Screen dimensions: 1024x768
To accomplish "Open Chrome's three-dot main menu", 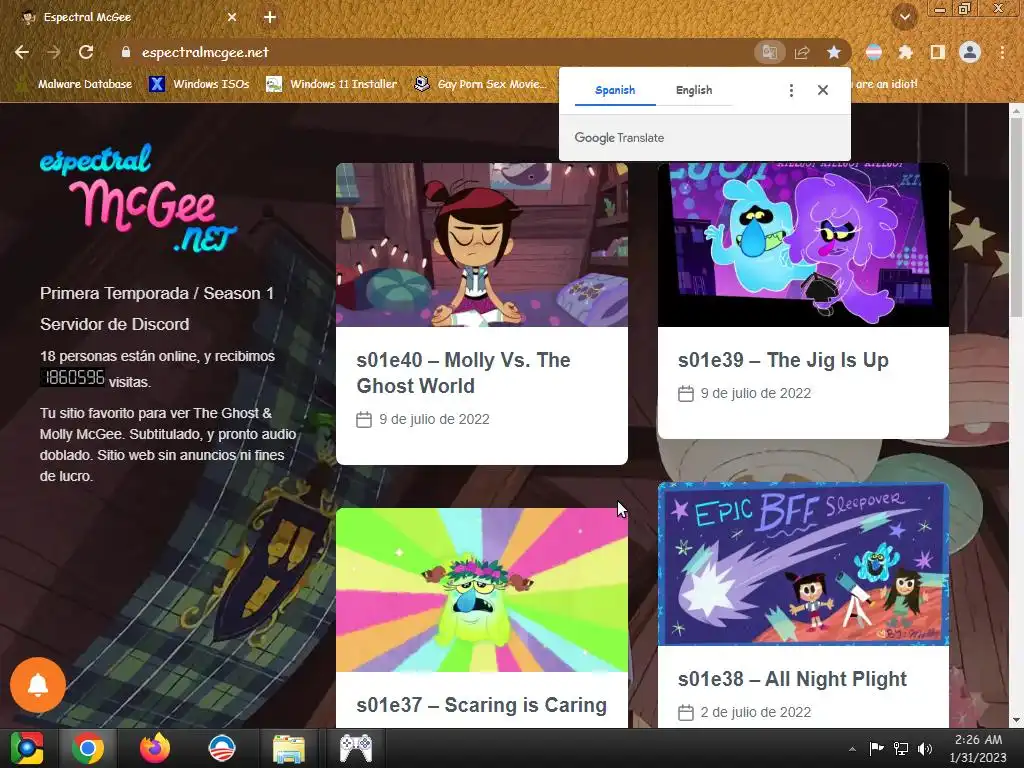I will point(1002,52).
